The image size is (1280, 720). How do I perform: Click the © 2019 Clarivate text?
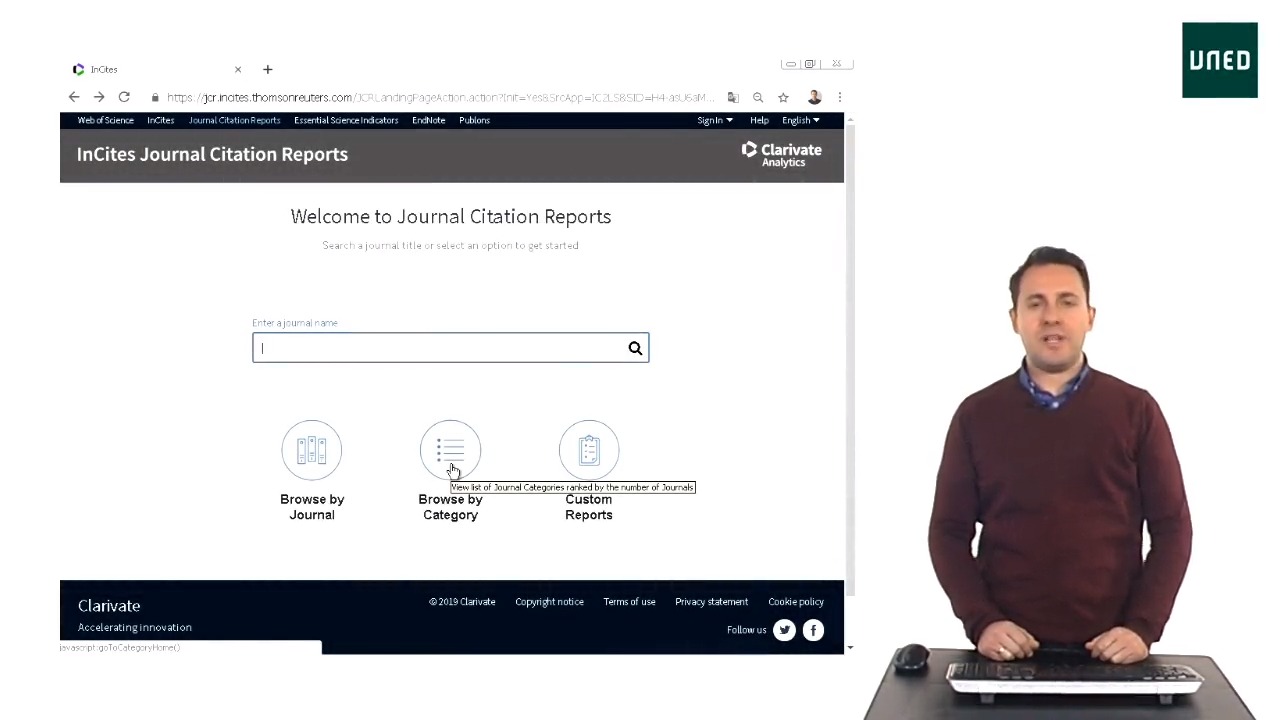[462, 602]
